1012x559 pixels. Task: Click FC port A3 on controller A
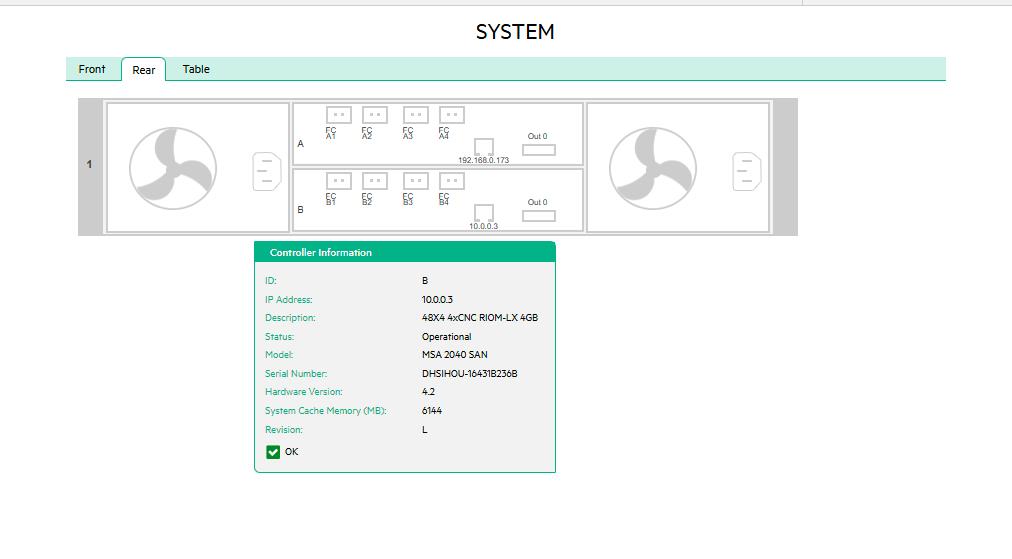[416, 115]
